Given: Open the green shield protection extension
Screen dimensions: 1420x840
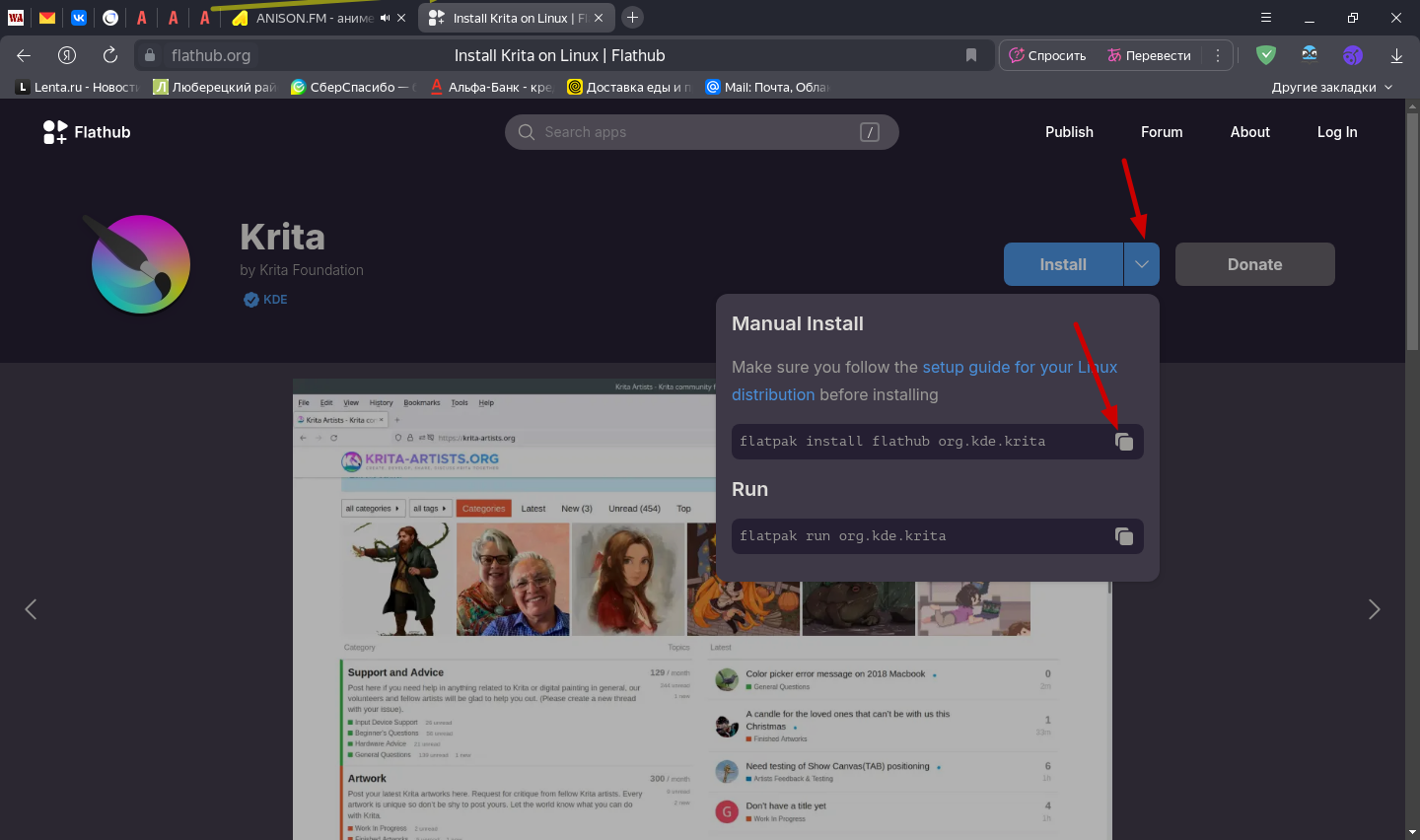Looking at the screenshot, I should coord(1266,55).
